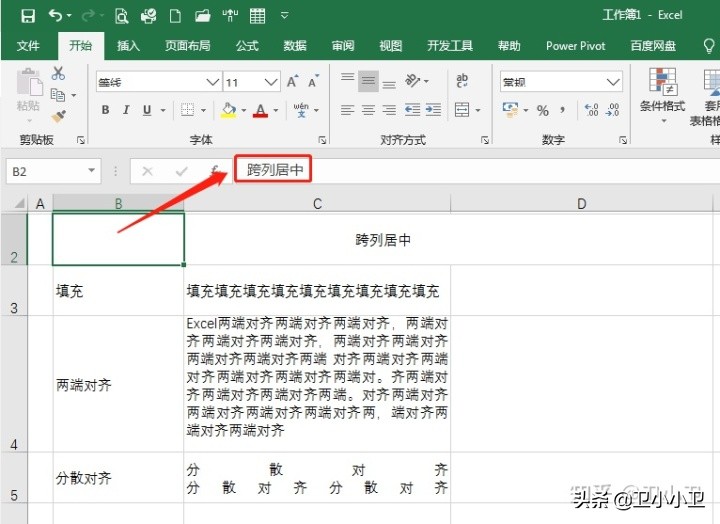The width and height of the screenshot is (720, 524).
Task: Open the 对齐方式 group dialog launcher
Action: pyautogui.click(x=485, y=140)
